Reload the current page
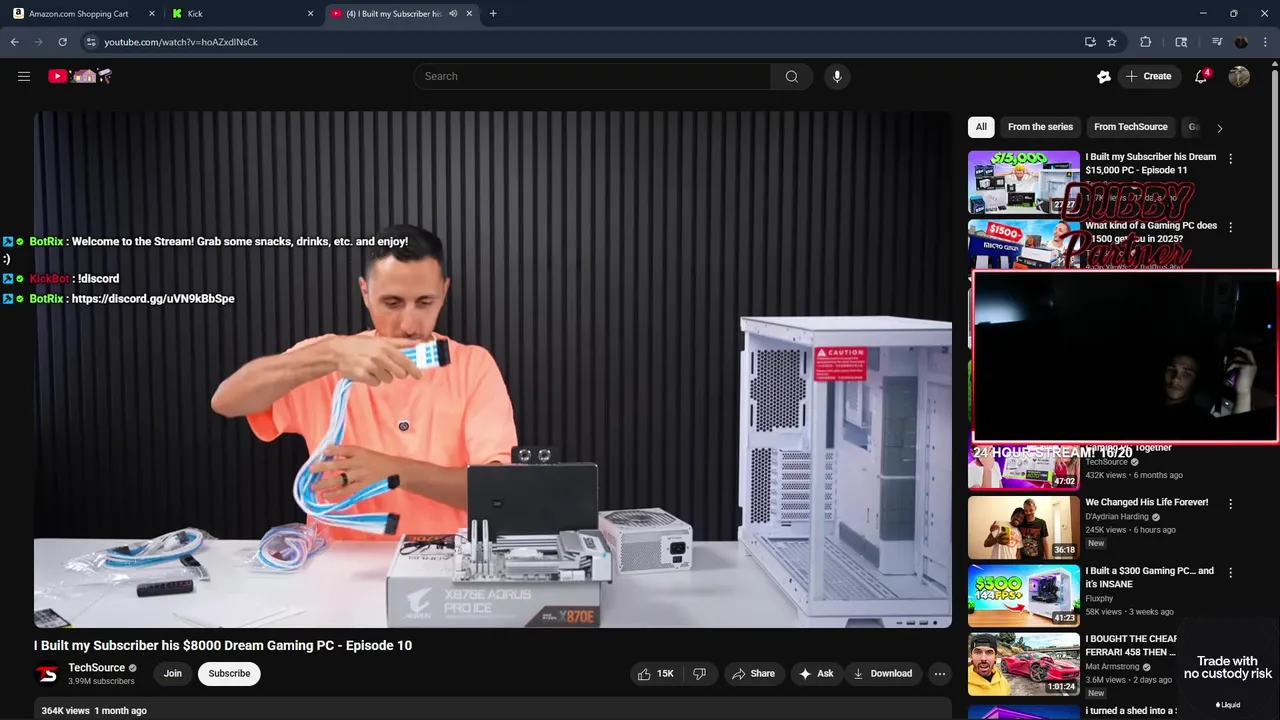The width and height of the screenshot is (1280, 720). pos(62,42)
